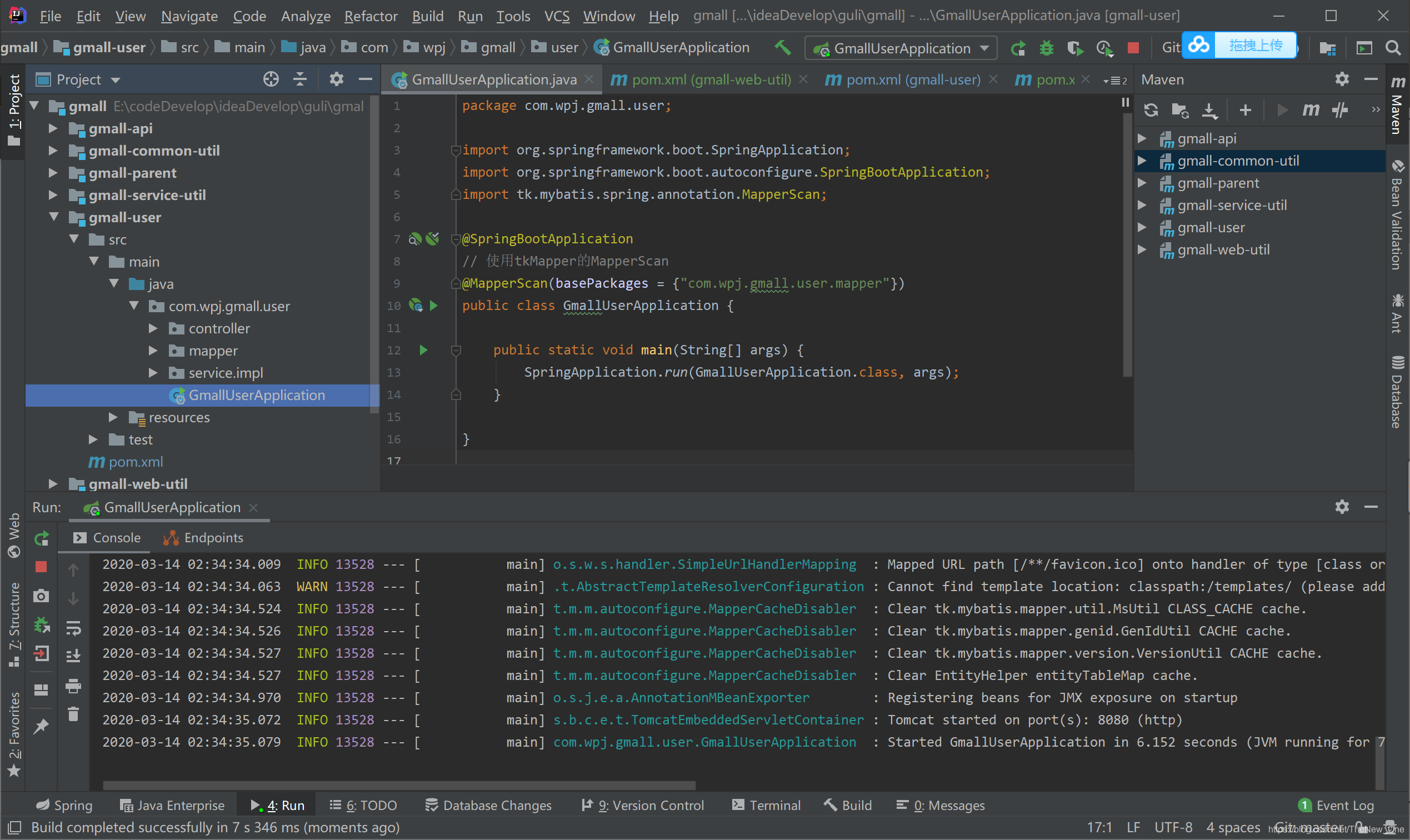Open Run panel settings gear

click(1342, 507)
